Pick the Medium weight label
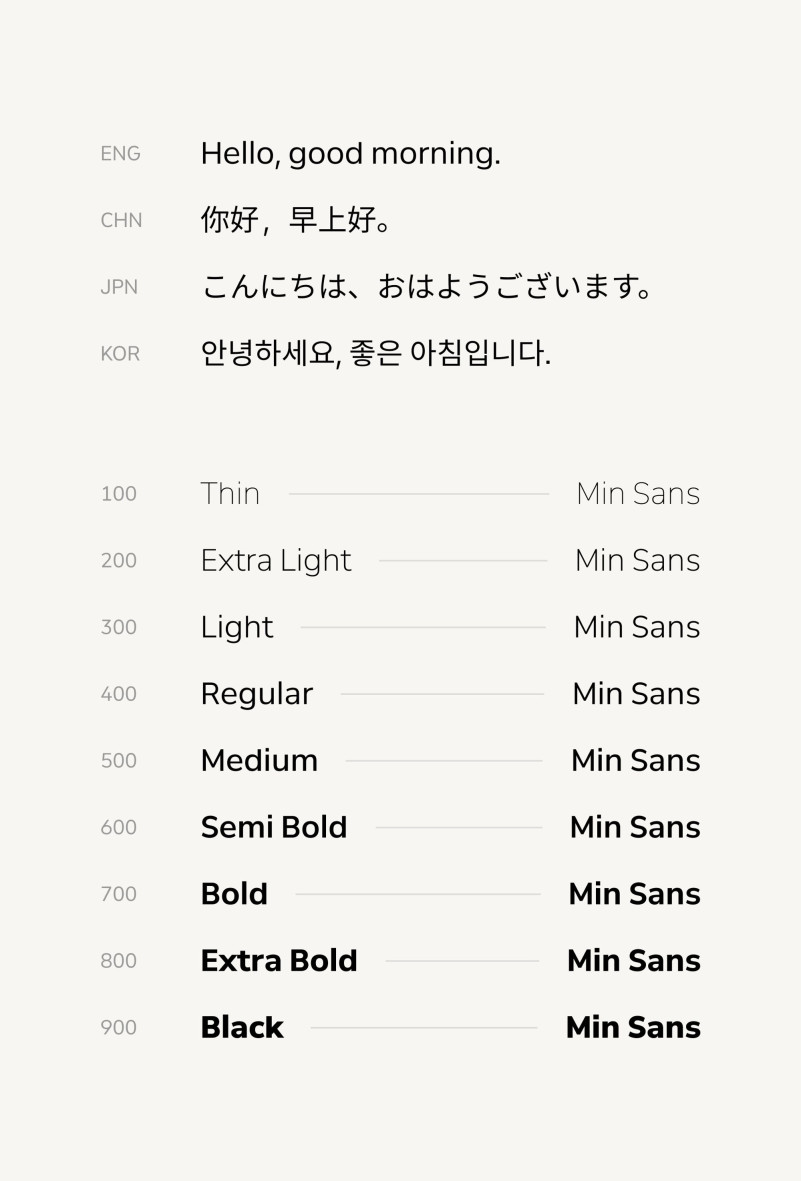 click(x=259, y=761)
